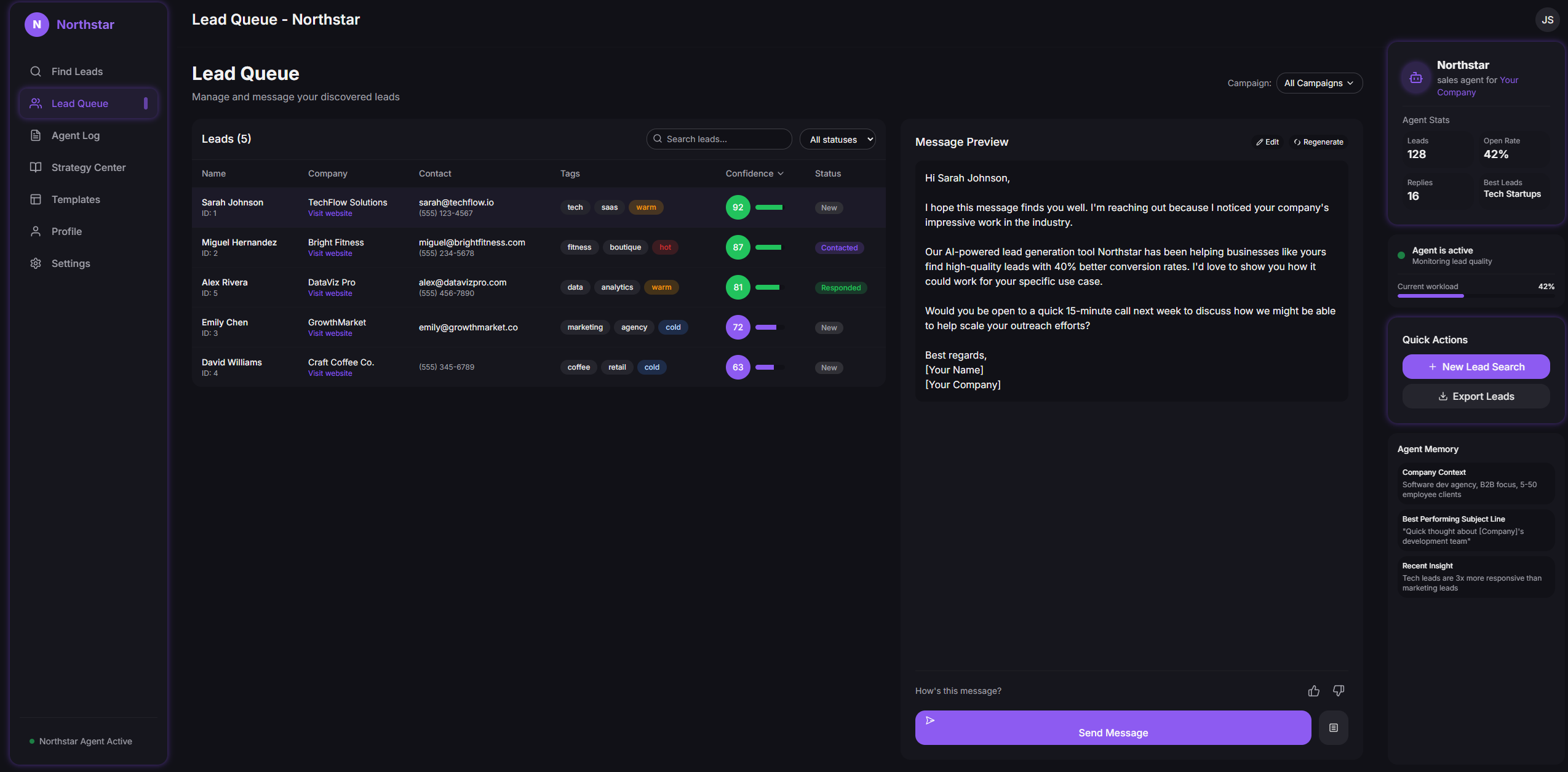Switch to the Lead Queue section
Screen dimensions: 1568x772
point(80,103)
